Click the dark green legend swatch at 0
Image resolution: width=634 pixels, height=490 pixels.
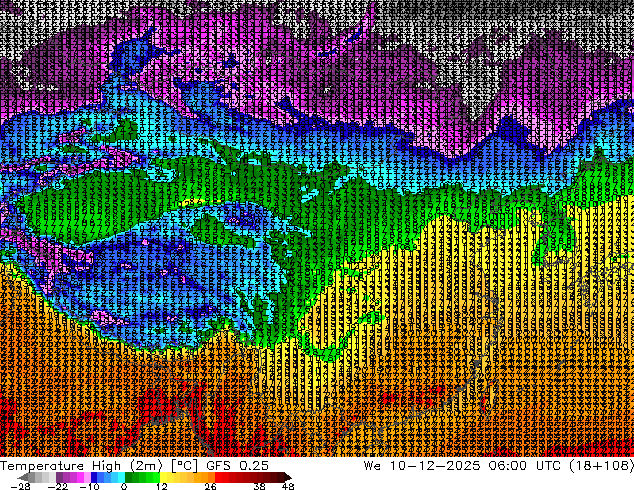coord(129,477)
